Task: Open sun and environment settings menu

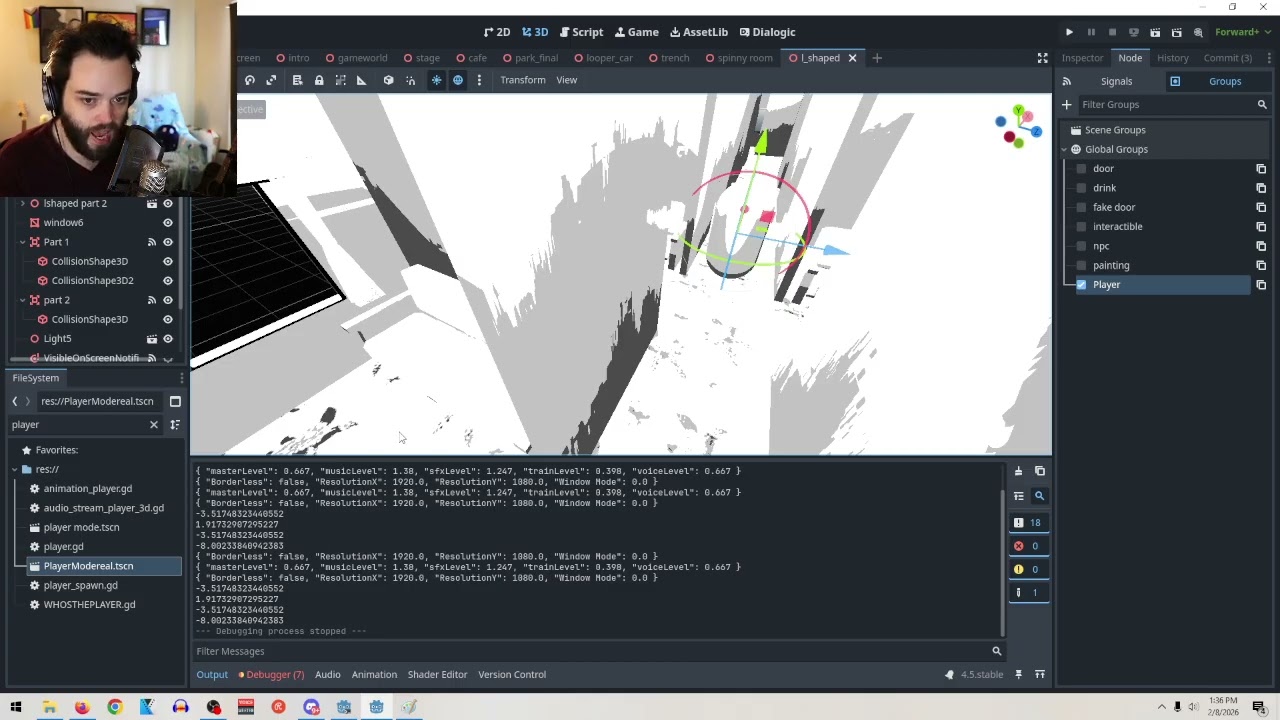Action: pos(479,80)
